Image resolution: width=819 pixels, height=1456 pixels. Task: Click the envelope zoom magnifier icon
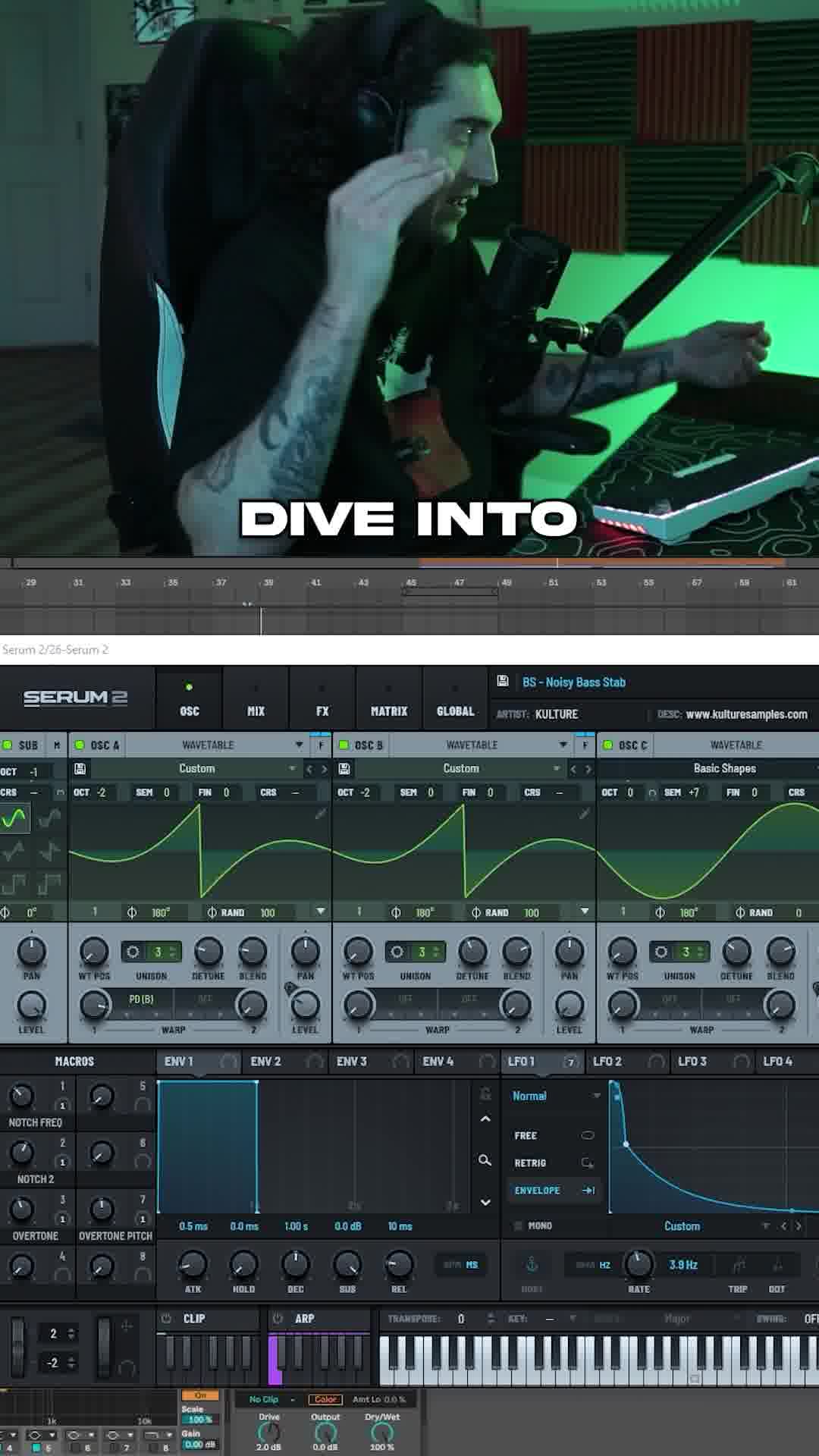485,1160
